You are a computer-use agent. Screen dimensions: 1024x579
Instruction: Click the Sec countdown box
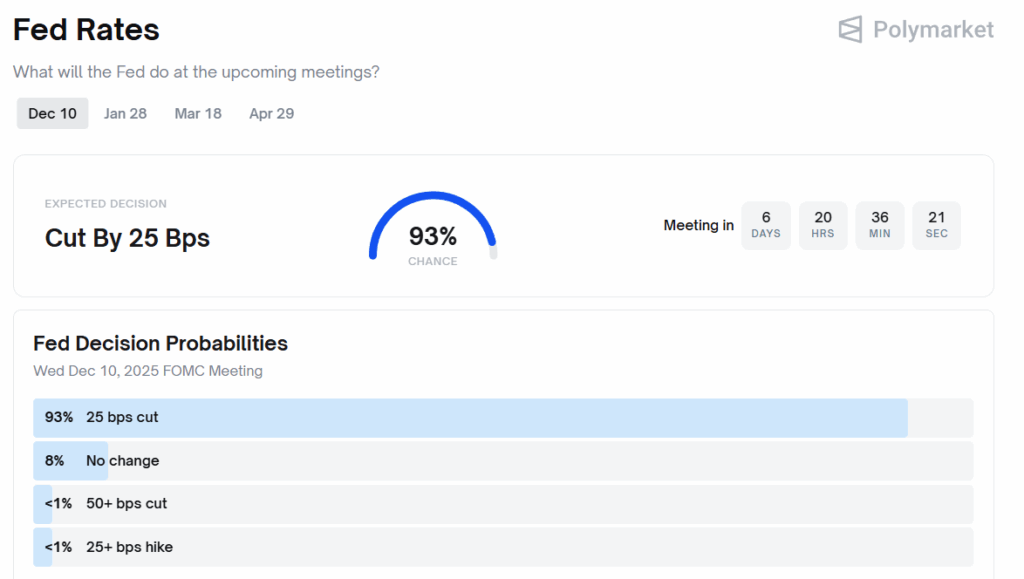point(937,225)
